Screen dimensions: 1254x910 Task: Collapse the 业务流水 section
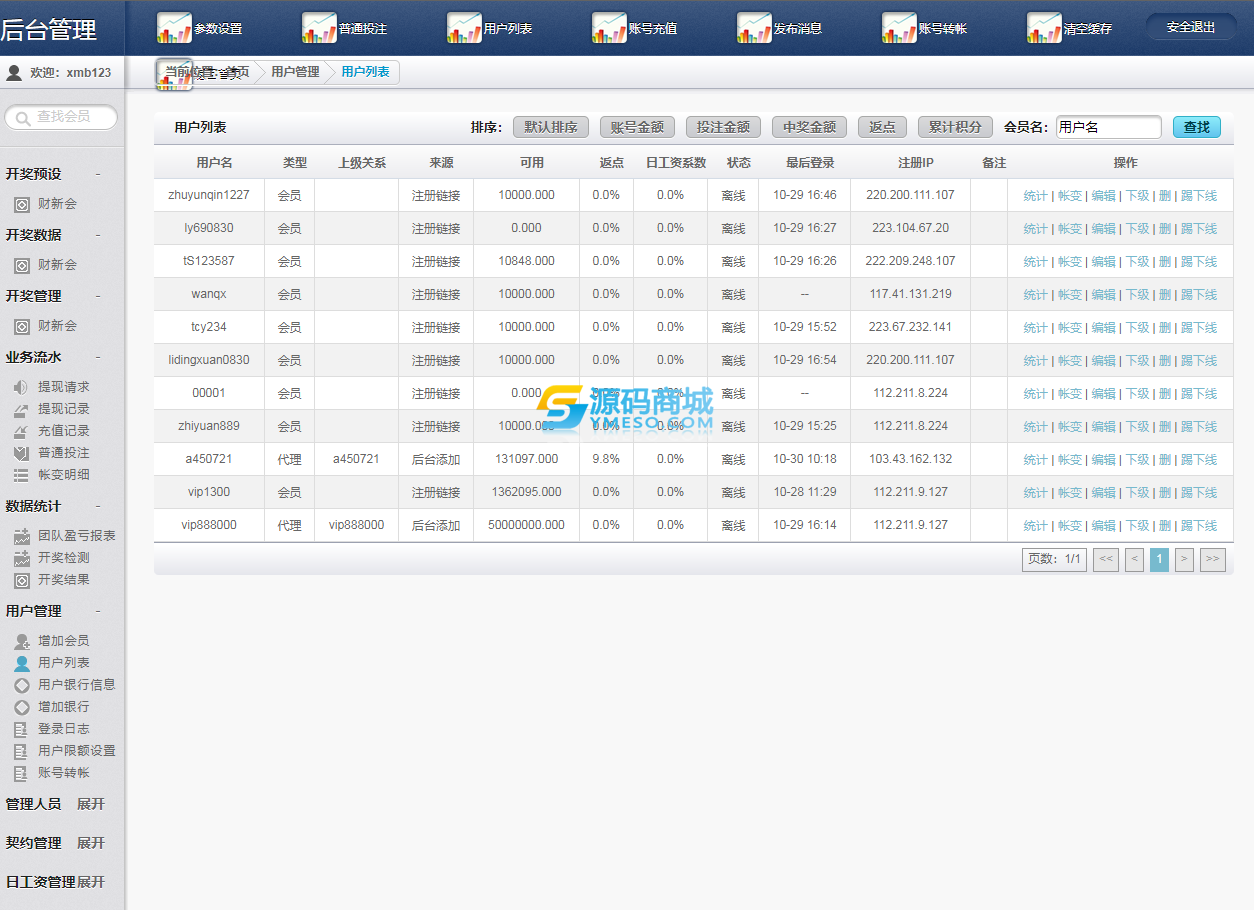click(x=98, y=357)
